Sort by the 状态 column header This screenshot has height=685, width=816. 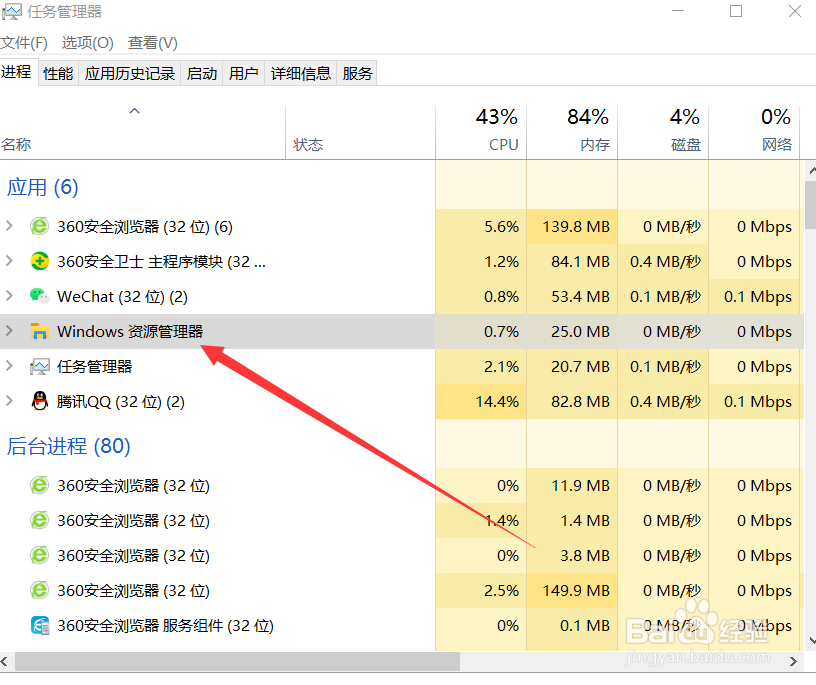tap(360, 132)
